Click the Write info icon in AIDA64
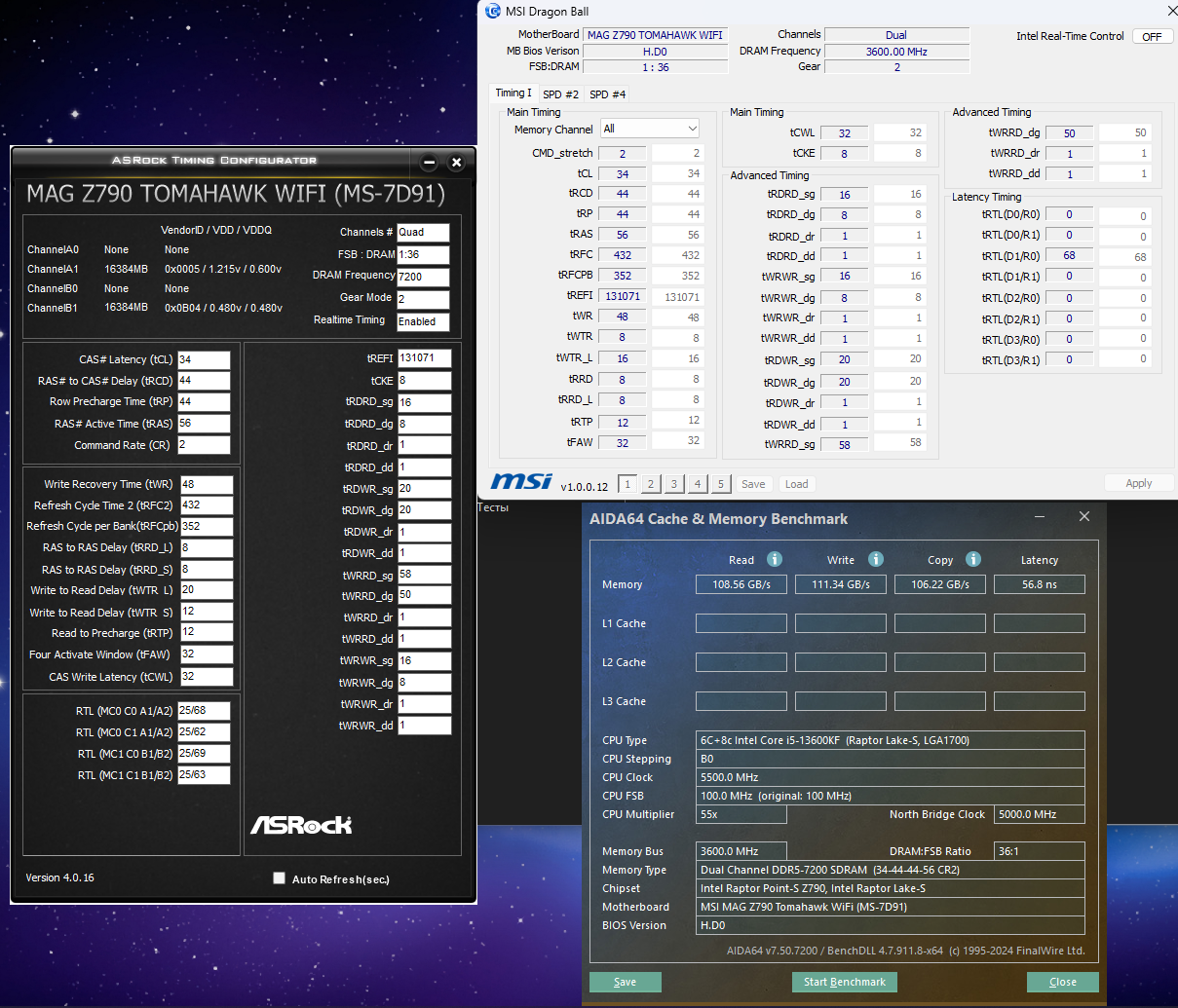The height and width of the screenshot is (1008, 1178). point(876,559)
